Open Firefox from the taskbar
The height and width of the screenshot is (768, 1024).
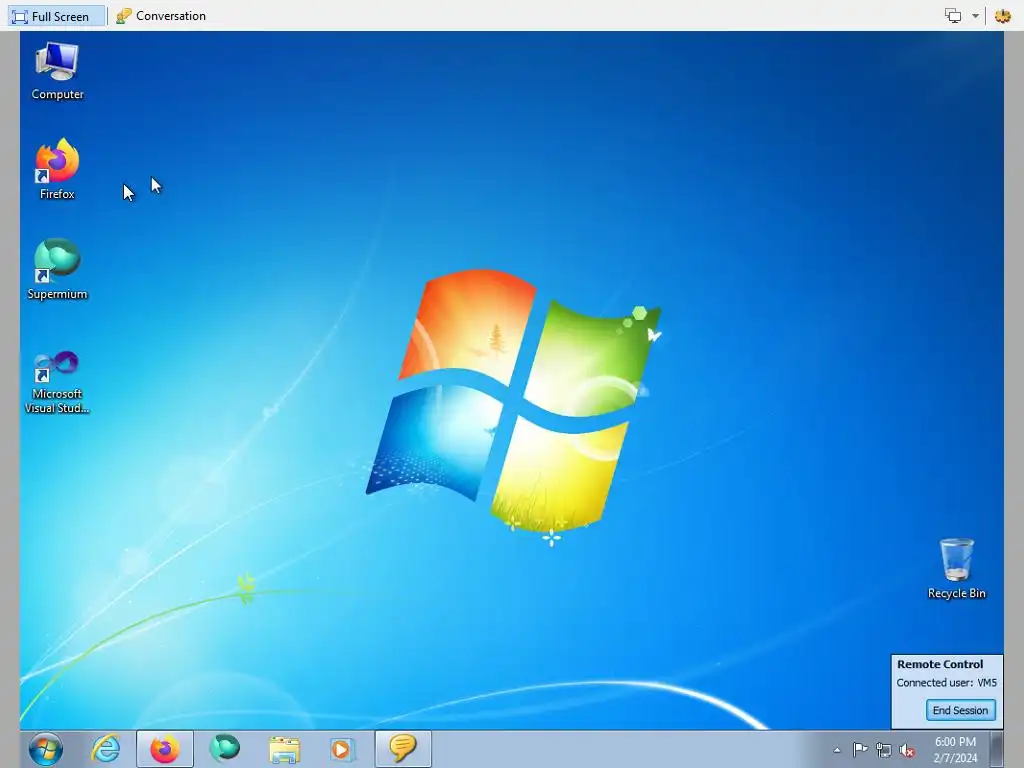[x=165, y=749]
